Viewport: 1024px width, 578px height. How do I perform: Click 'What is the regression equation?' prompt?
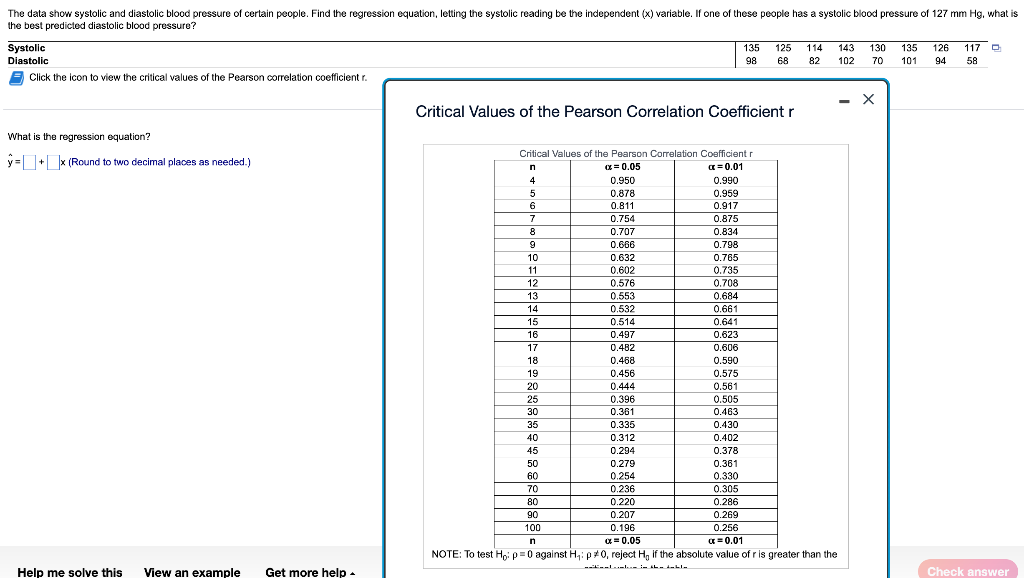pyautogui.click(x=79, y=136)
